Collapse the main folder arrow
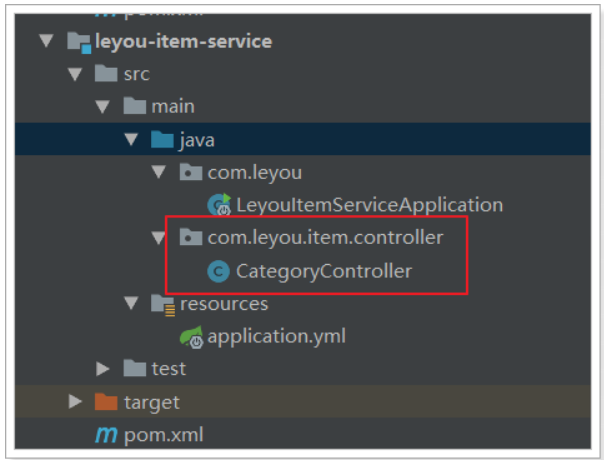This screenshot has height=460, width=604. point(103,107)
